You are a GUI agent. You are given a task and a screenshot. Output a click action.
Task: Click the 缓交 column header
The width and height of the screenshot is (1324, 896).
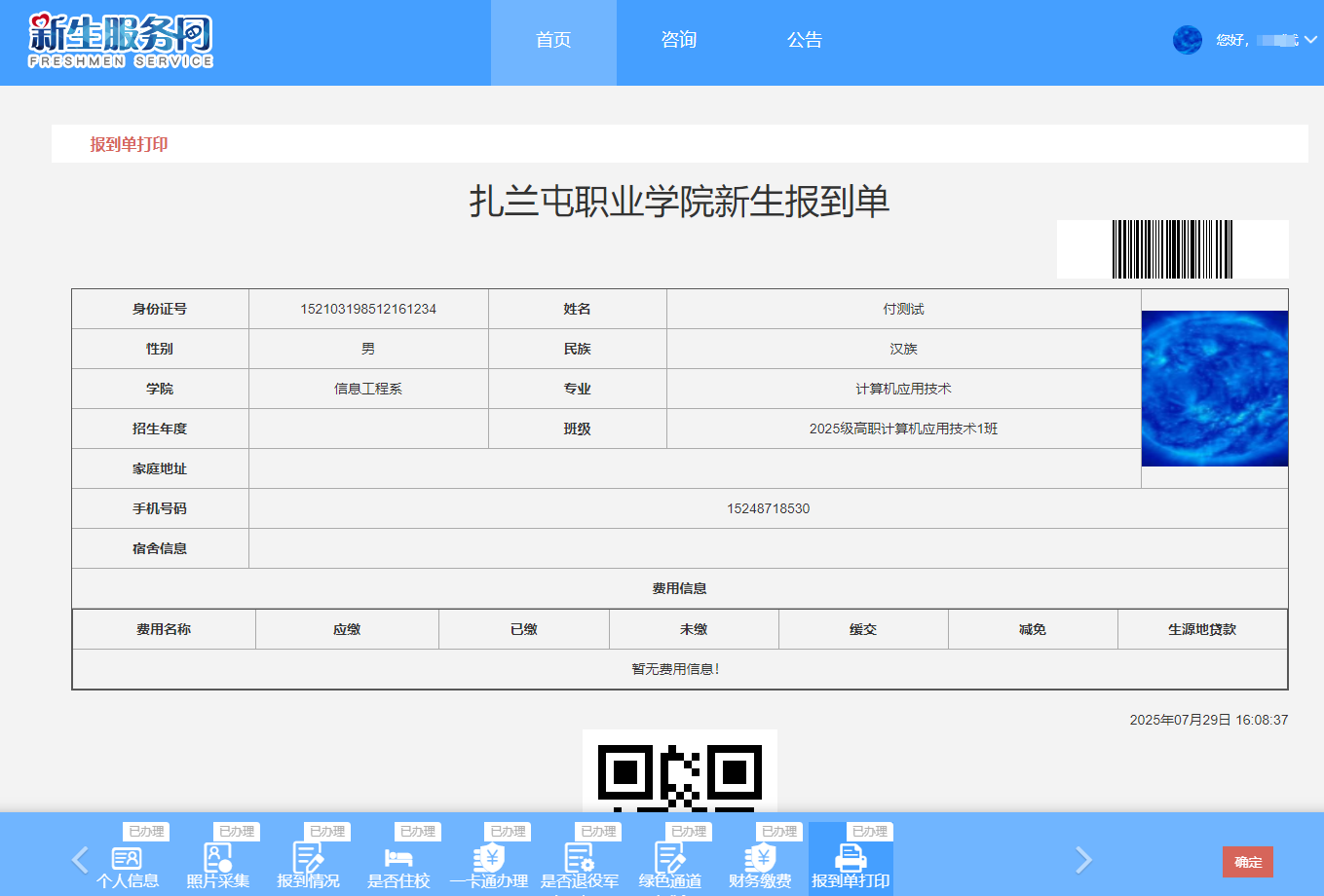pyautogui.click(x=863, y=629)
